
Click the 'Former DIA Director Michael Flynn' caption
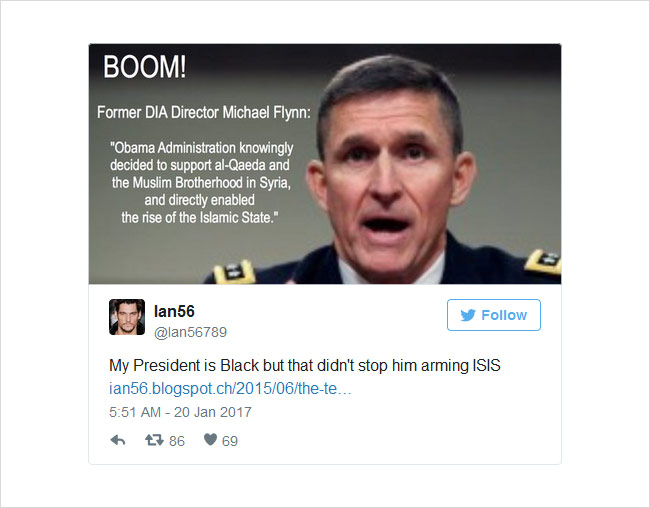click(204, 112)
